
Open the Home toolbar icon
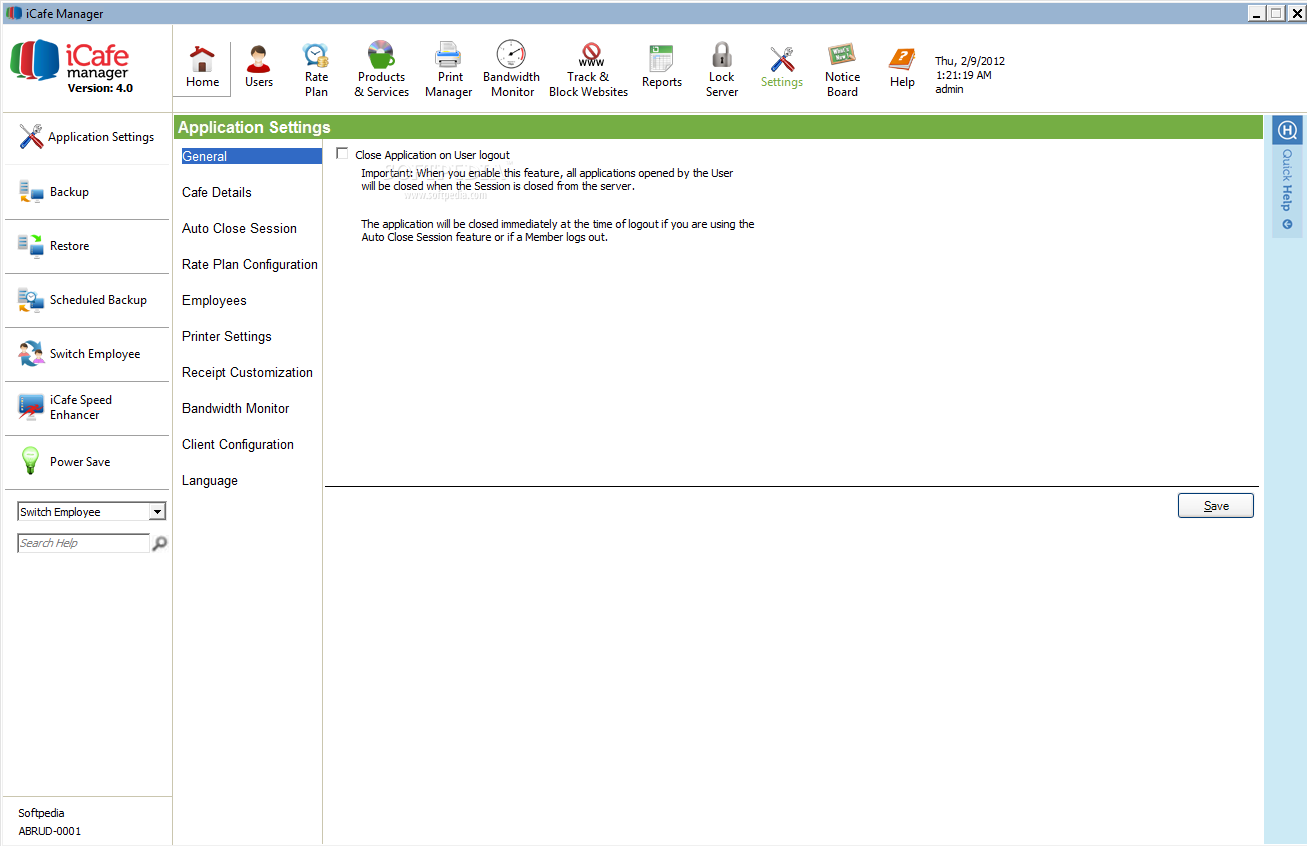tap(202, 57)
